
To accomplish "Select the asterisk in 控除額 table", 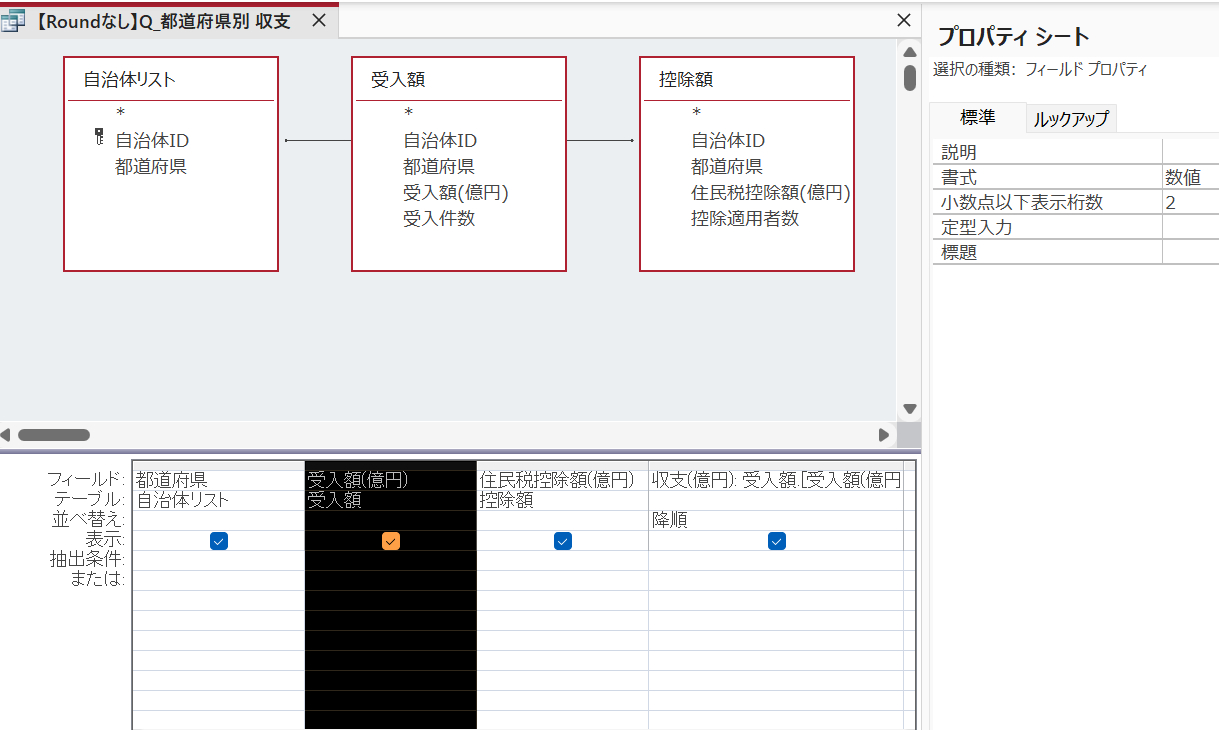I will pyautogui.click(x=696, y=113).
